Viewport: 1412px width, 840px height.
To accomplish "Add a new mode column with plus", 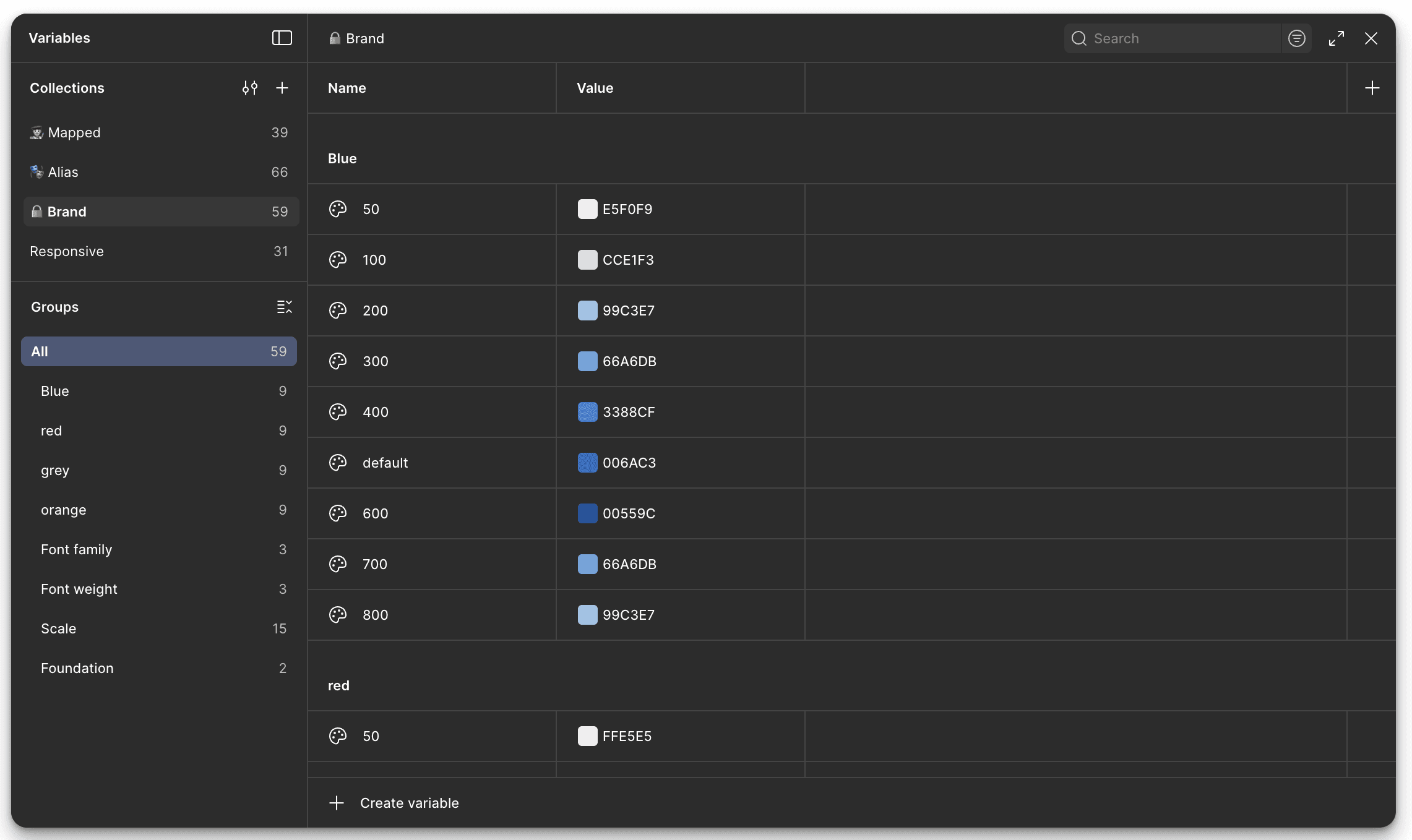I will (1372, 88).
